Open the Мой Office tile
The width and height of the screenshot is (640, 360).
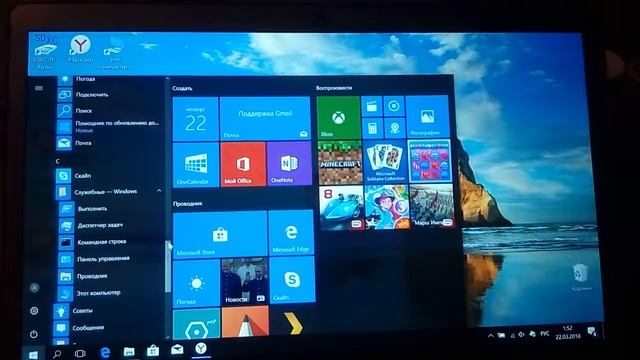pyautogui.click(x=243, y=165)
